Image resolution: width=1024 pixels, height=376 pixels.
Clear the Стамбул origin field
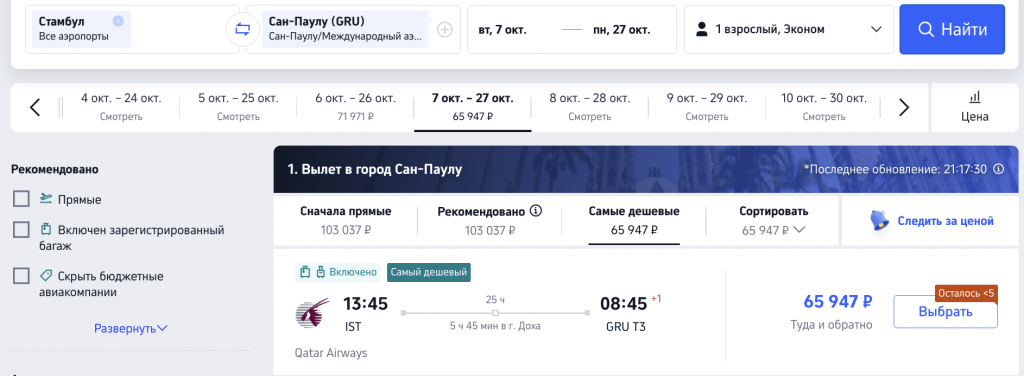[x=118, y=21]
